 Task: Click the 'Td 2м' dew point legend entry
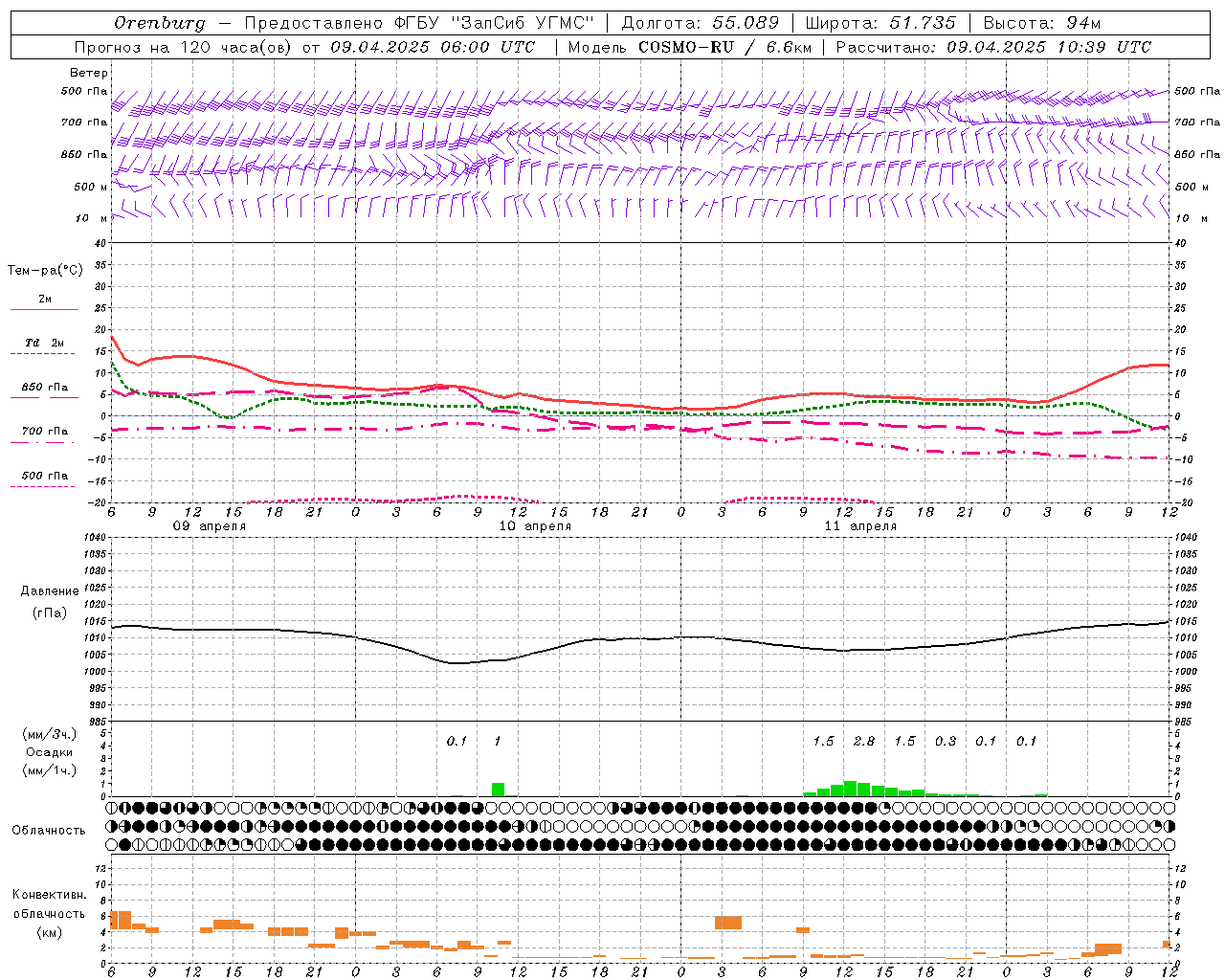[45, 343]
